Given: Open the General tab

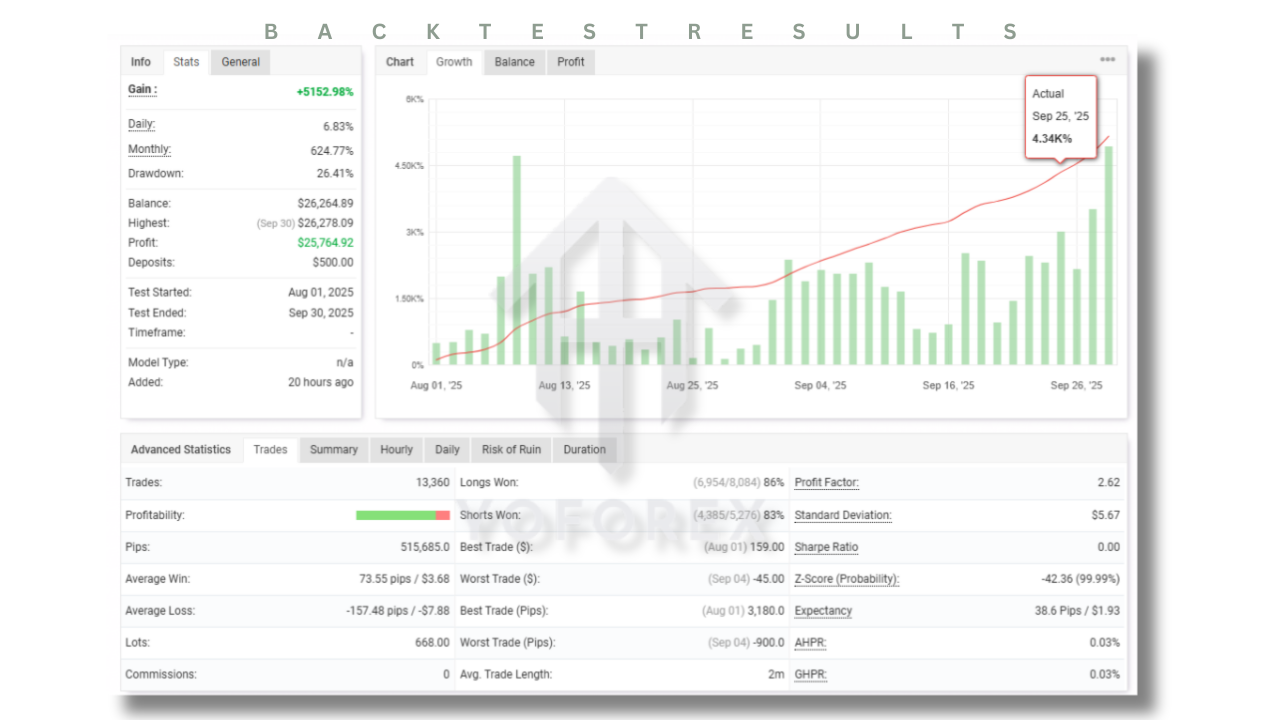Looking at the screenshot, I should [x=240, y=62].
